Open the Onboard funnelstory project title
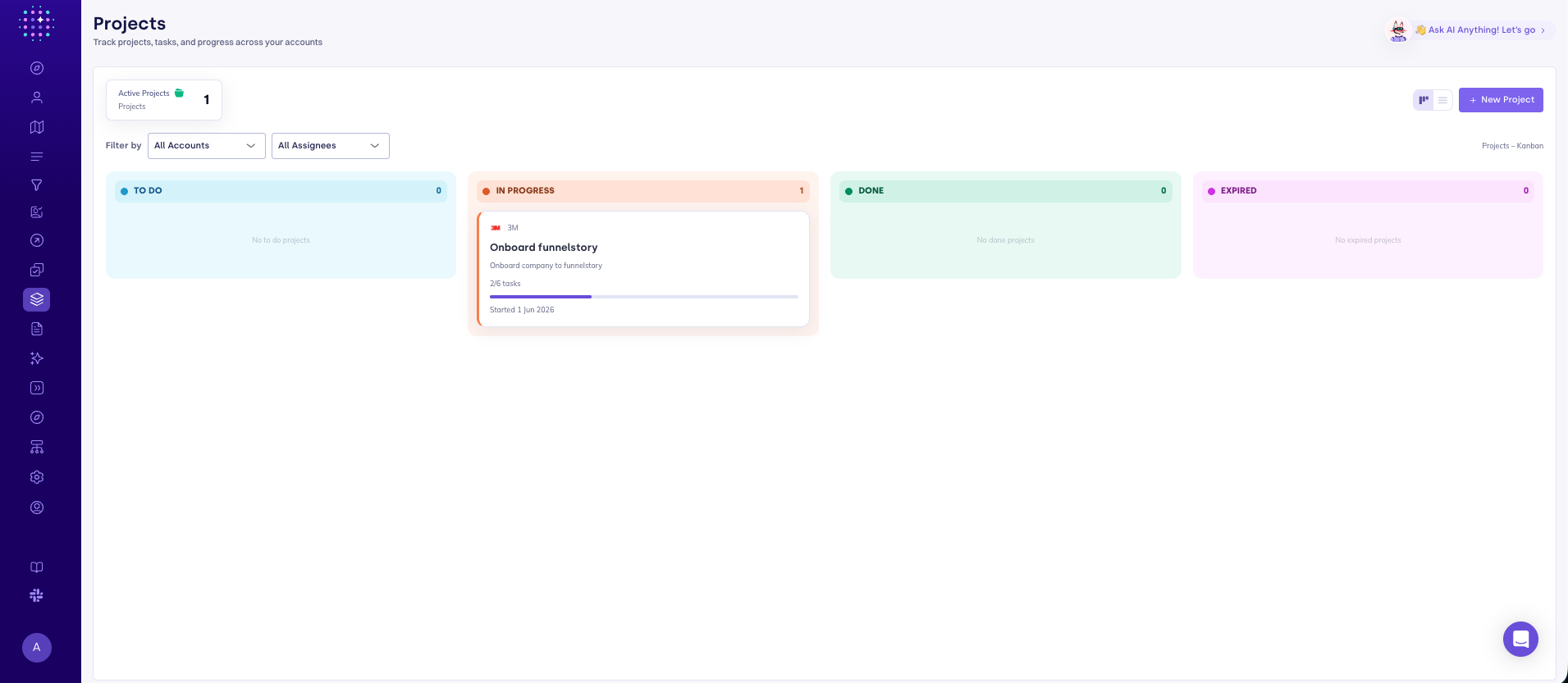This screenshot has width=1568, height=683. point(544,248)
